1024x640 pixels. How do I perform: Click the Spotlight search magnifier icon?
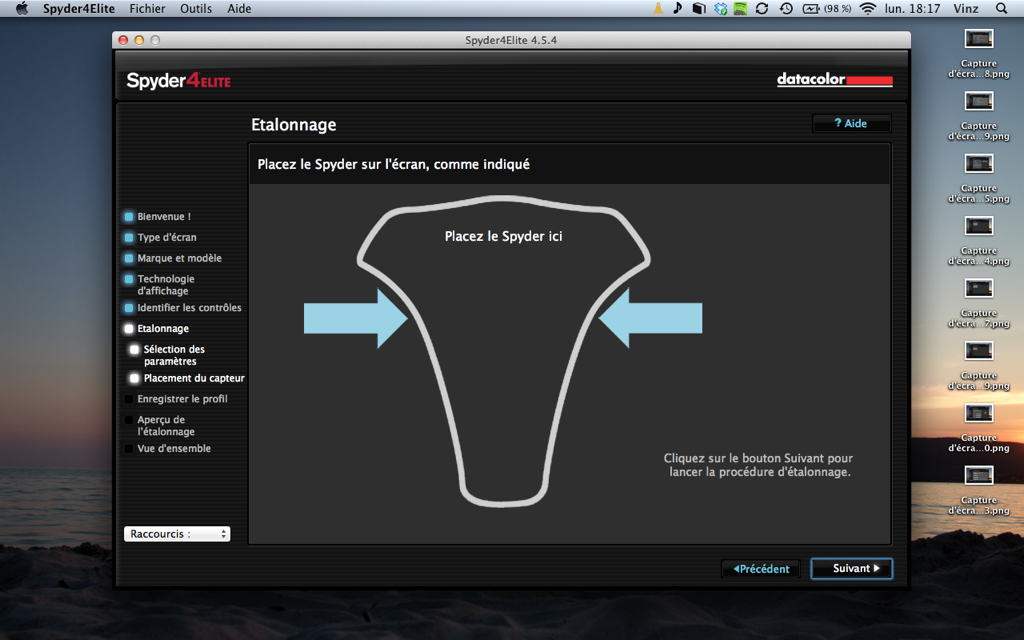(x=1002, y=8)
